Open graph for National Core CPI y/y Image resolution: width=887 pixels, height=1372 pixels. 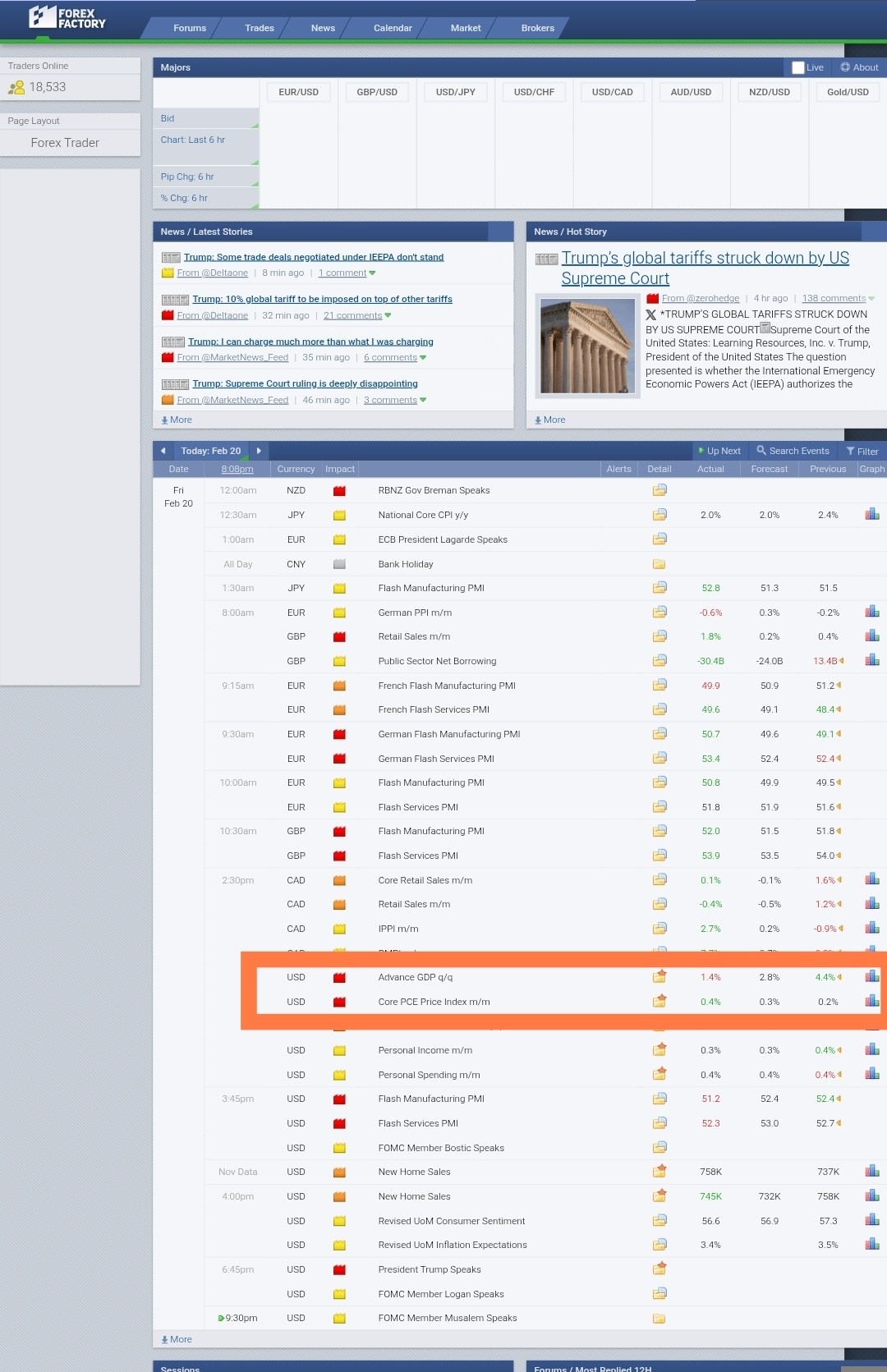872,514
